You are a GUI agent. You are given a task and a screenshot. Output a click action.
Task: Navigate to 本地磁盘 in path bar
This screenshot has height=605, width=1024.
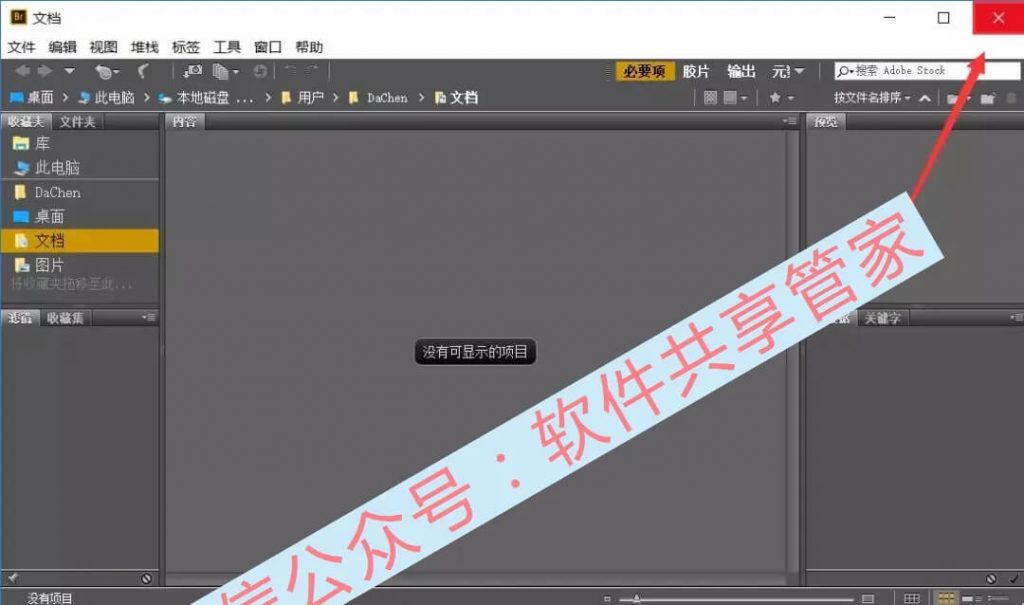click(x=206, y=97)
